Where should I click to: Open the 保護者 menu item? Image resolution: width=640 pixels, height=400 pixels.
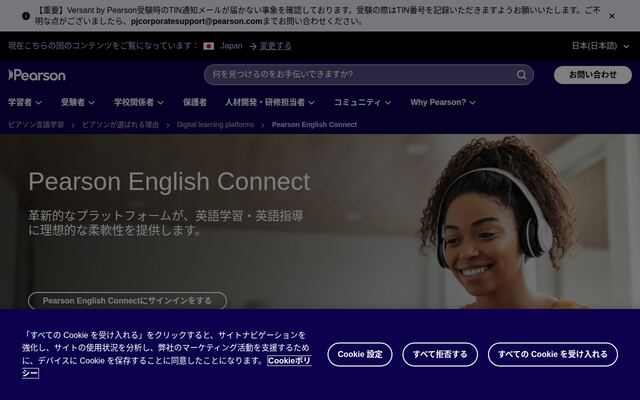[x=195, y=102]
